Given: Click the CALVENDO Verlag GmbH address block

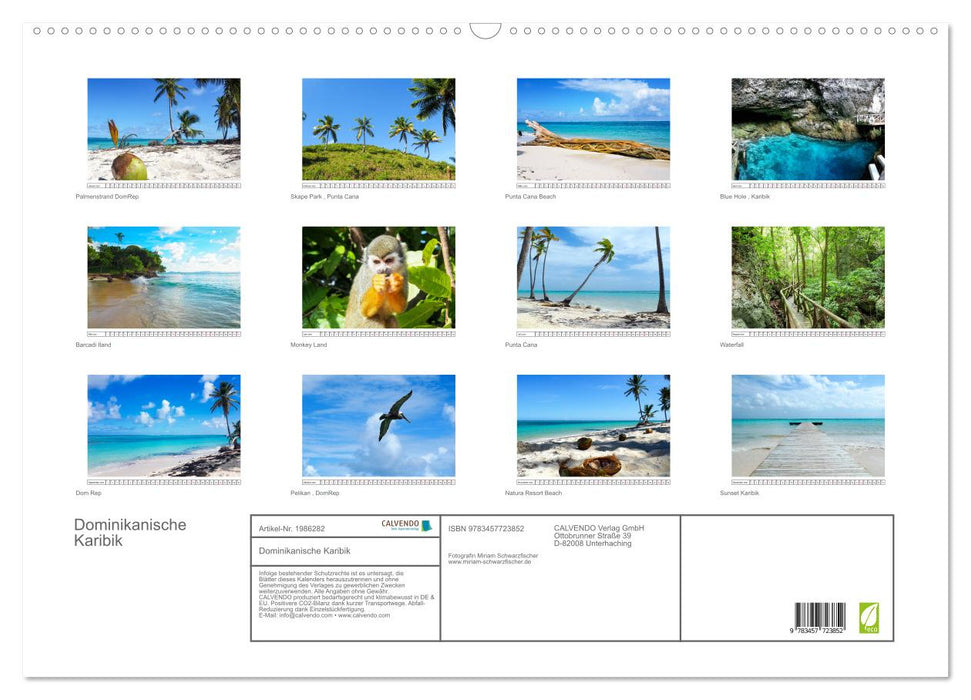Looking at the screenshot, I should coord(600,535).
